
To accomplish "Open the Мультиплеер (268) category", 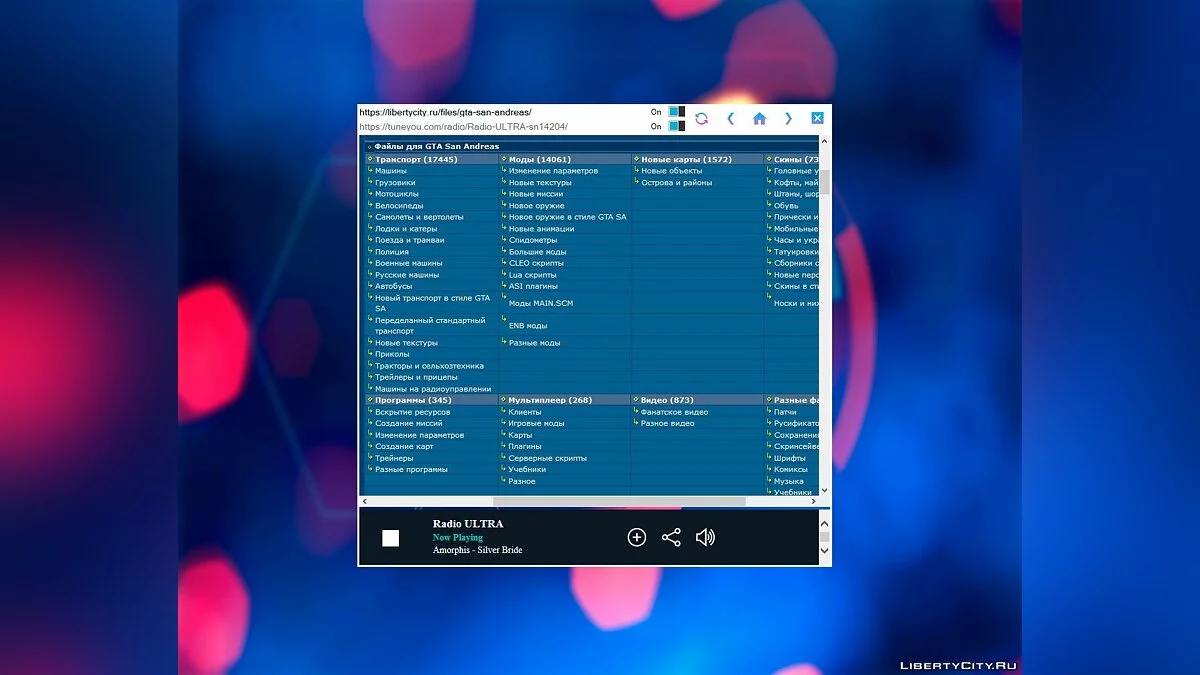I will pos(550,400).
